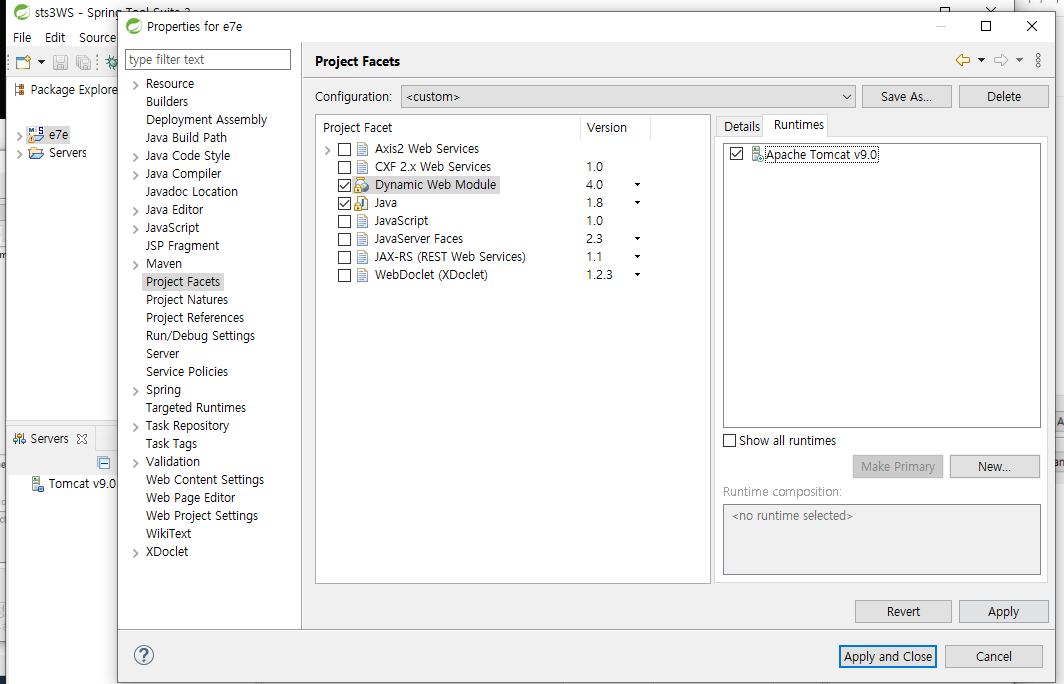This screenshot has height=684, width=1064.
Task: Open the Configuration combo box
Action: [x=628, y=96]
